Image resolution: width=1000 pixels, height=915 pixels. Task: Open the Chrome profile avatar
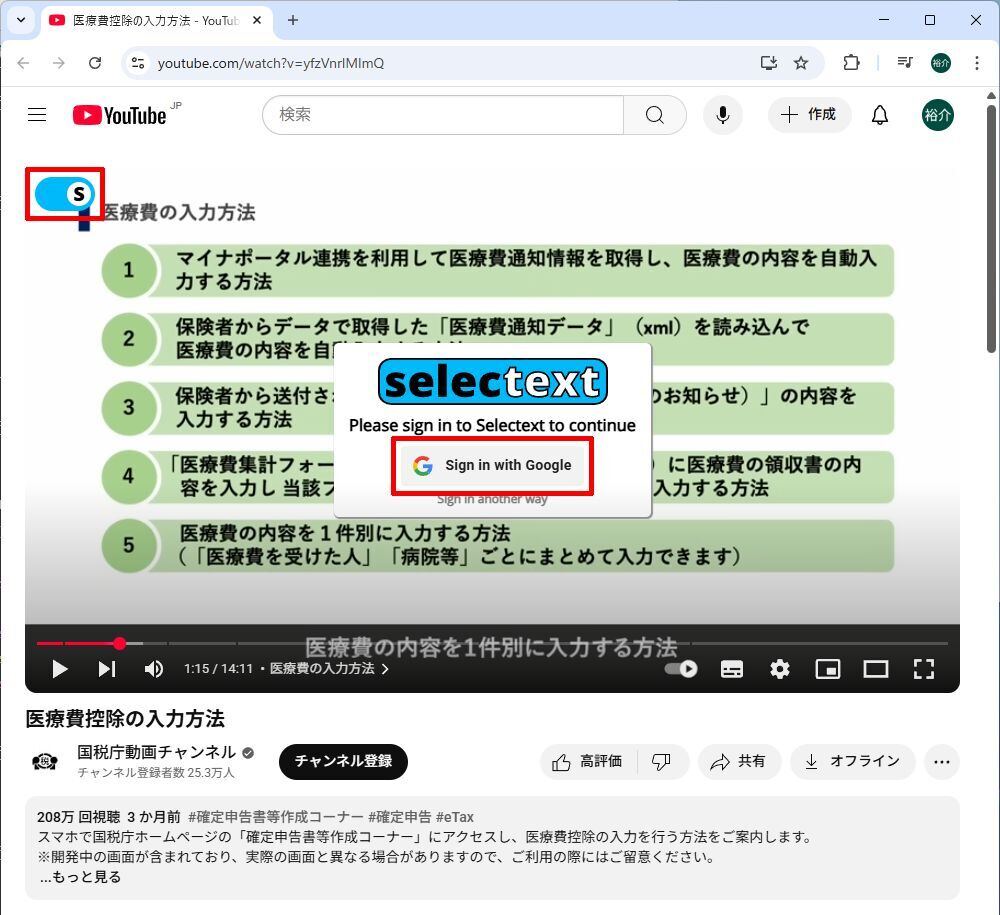tap(941, 62)
